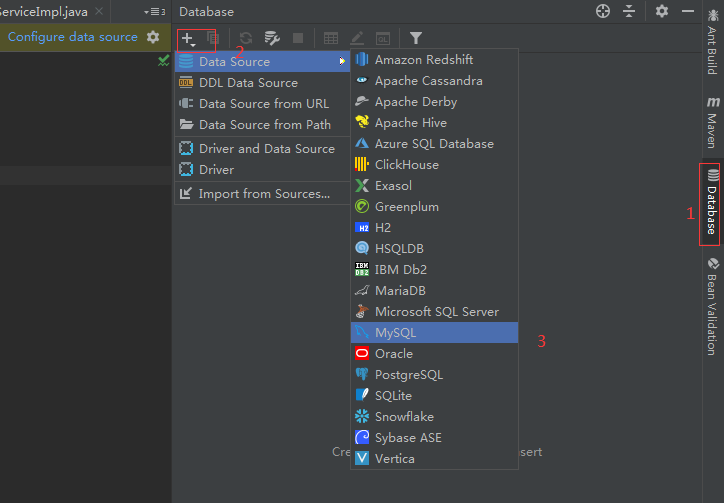The width and height of the screenshot is (724, 503).
Task: Click the Configure data source link
Action: pos(72,37)
